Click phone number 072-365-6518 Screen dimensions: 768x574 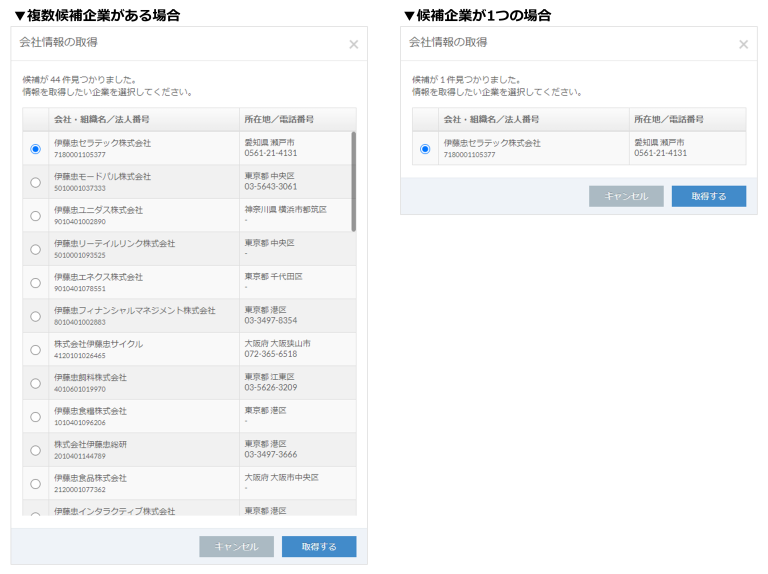tap(270, 354)
